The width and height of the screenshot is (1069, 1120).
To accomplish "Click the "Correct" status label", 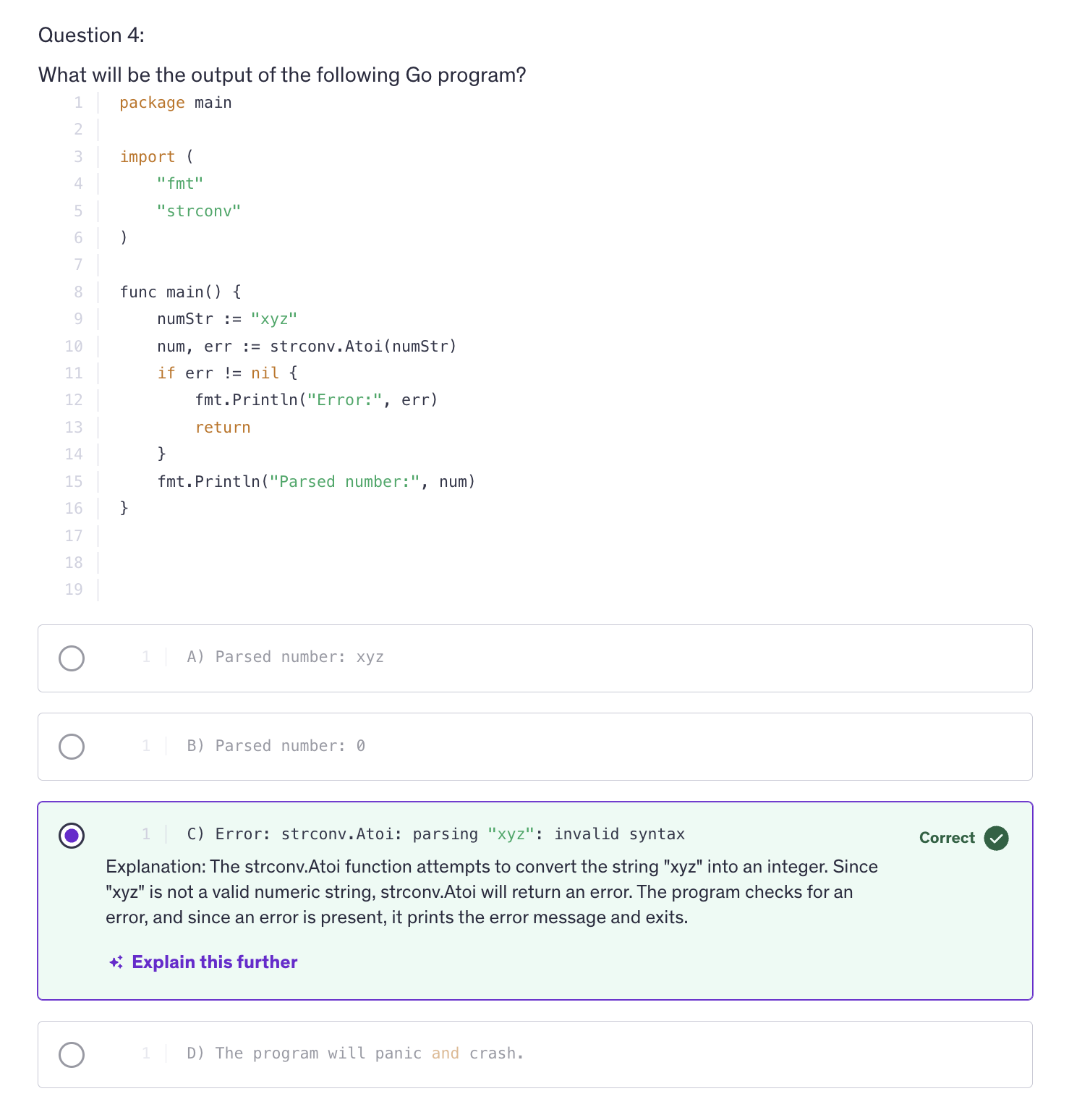I will click(x=947, y=838).
